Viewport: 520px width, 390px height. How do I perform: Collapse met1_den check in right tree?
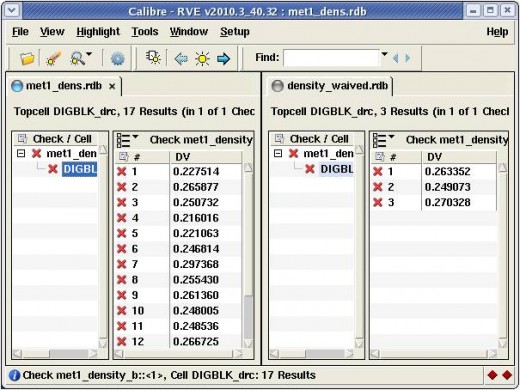[278, 153]
